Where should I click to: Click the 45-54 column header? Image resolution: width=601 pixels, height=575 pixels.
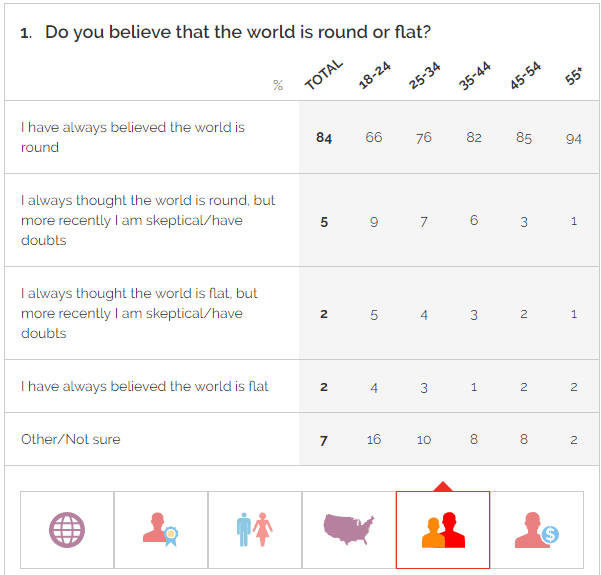pyautogui.click(x=525, y=75)
